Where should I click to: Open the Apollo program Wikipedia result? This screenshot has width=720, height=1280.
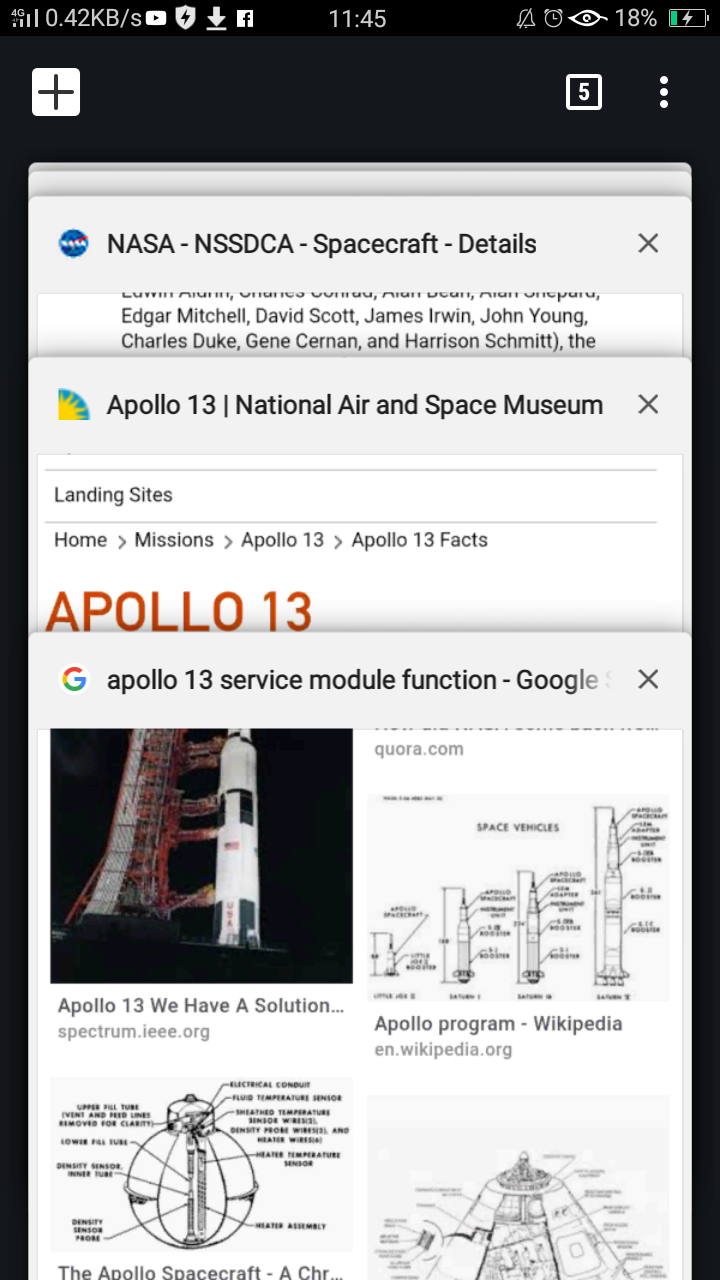click(499, 1023)
